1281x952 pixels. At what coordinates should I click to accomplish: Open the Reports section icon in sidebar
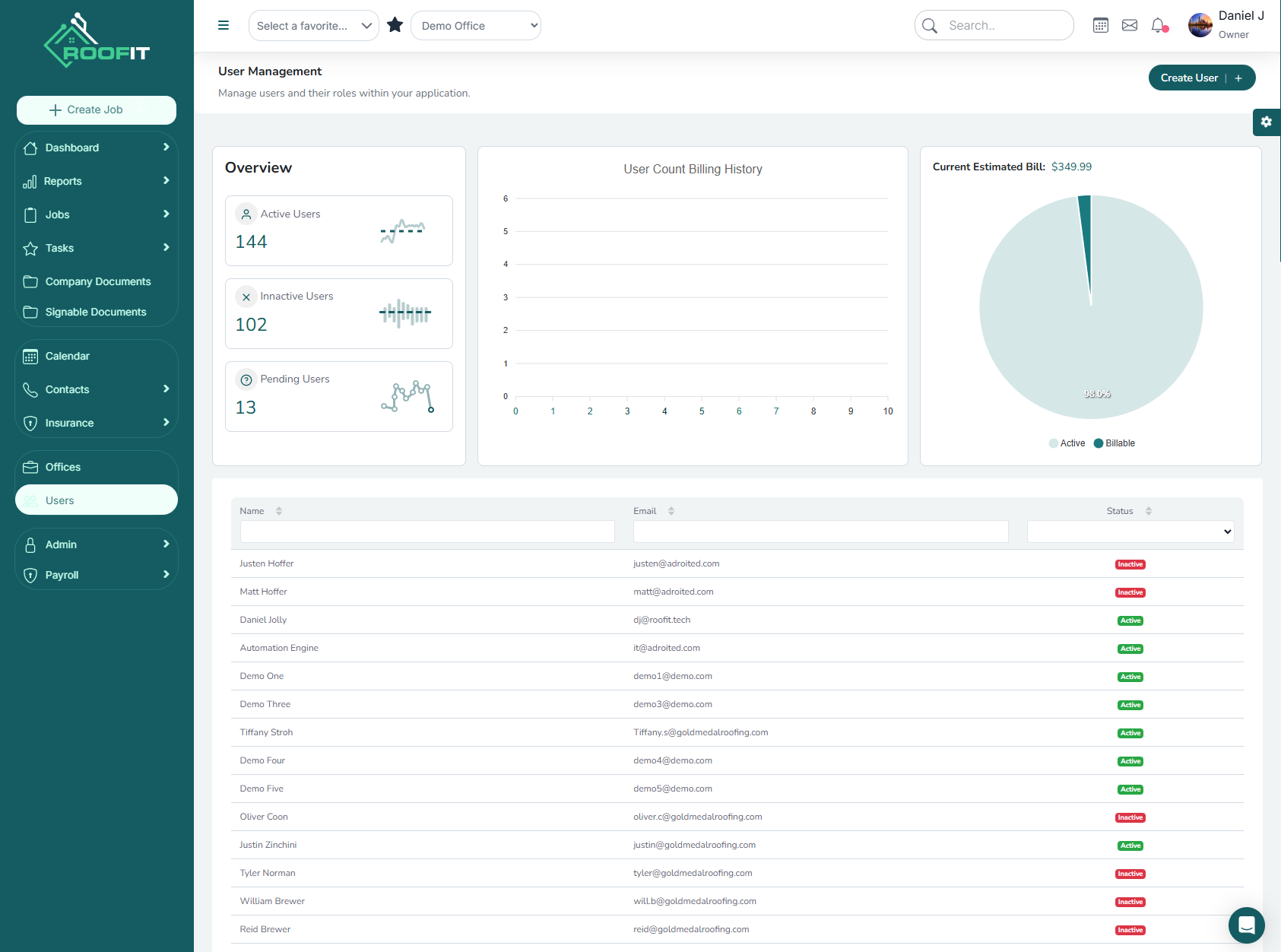pyautogui.click(x=31, y=181)
